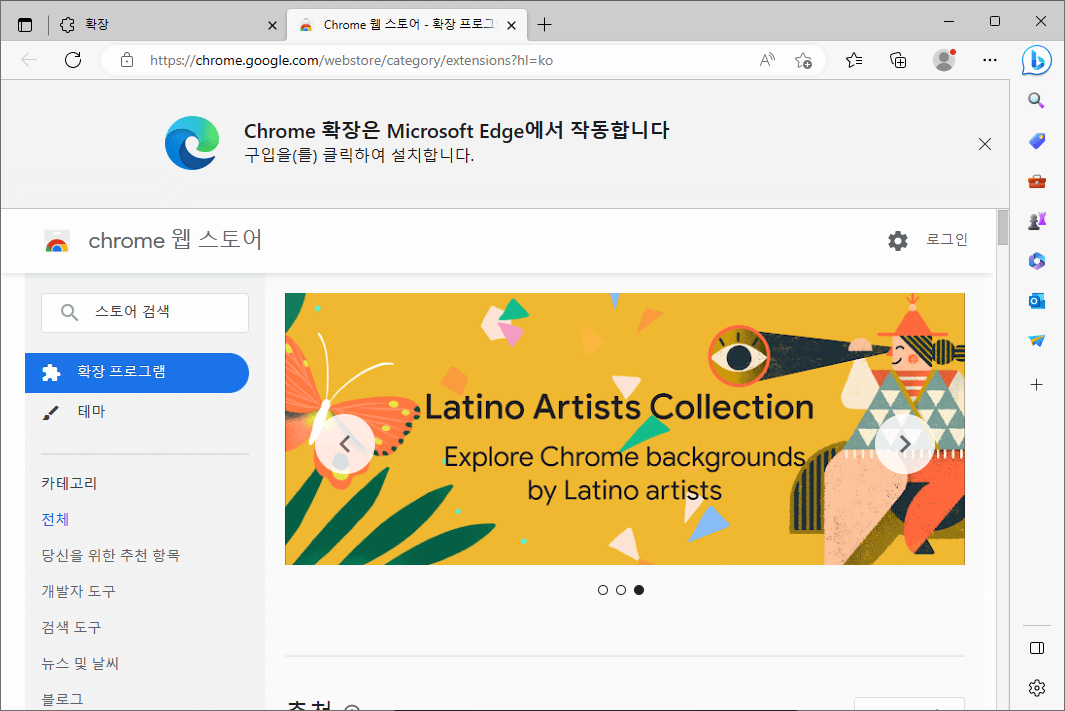1065x711 pixels.
Task: Click the 로그인 link
Action: (947, 239)
